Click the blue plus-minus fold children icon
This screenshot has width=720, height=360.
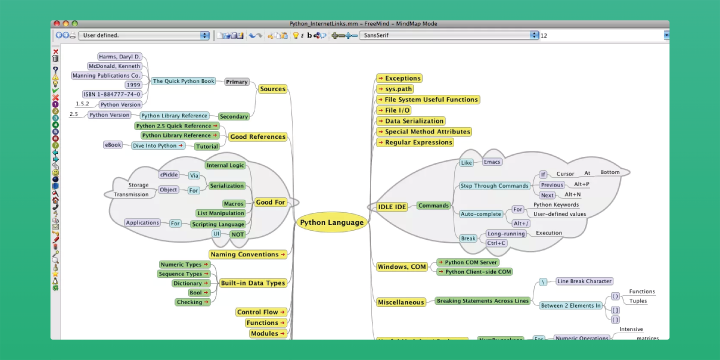point(351,35)
